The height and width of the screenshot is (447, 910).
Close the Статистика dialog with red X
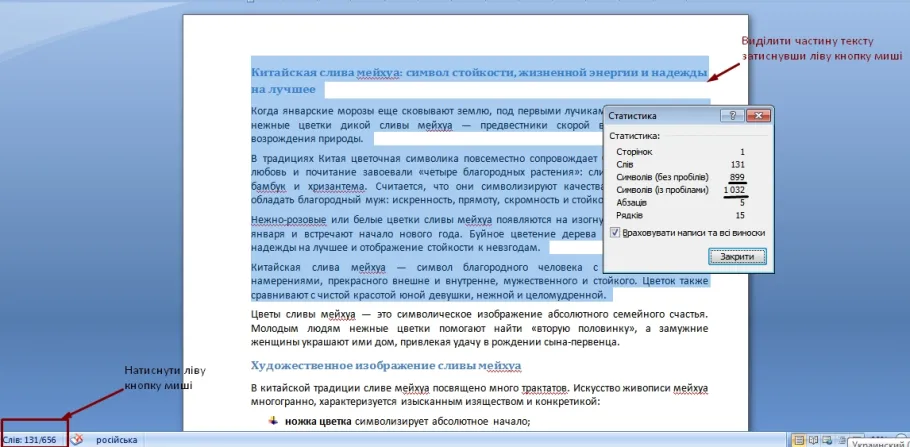[758, 116]
